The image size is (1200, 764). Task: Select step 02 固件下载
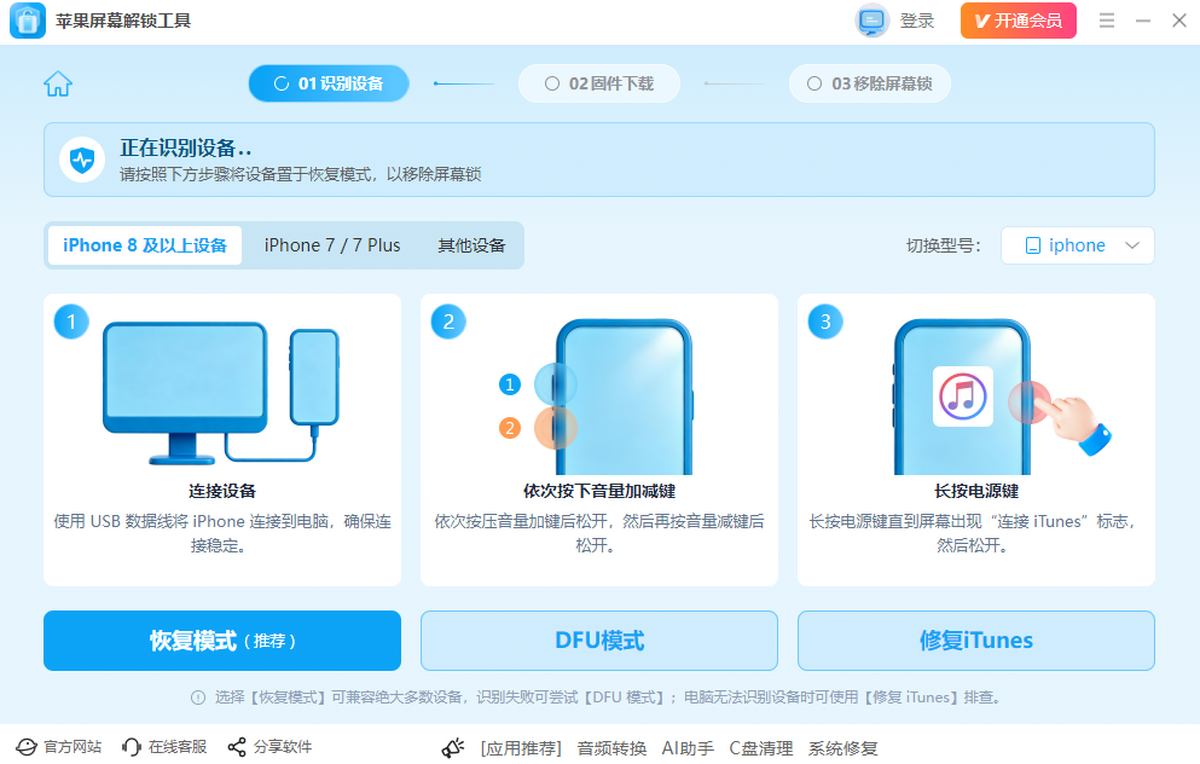click(x=599, y=84)
